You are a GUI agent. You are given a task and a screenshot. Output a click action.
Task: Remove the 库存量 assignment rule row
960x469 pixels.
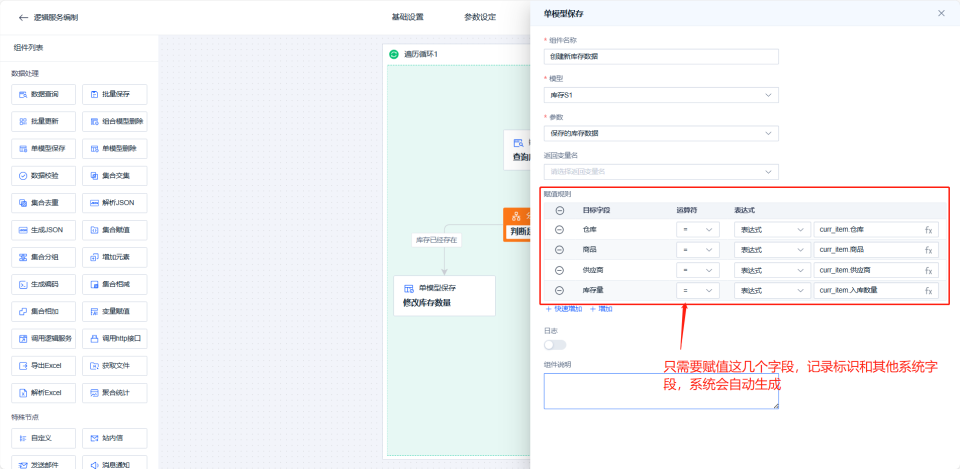click(x=560, y=290)
